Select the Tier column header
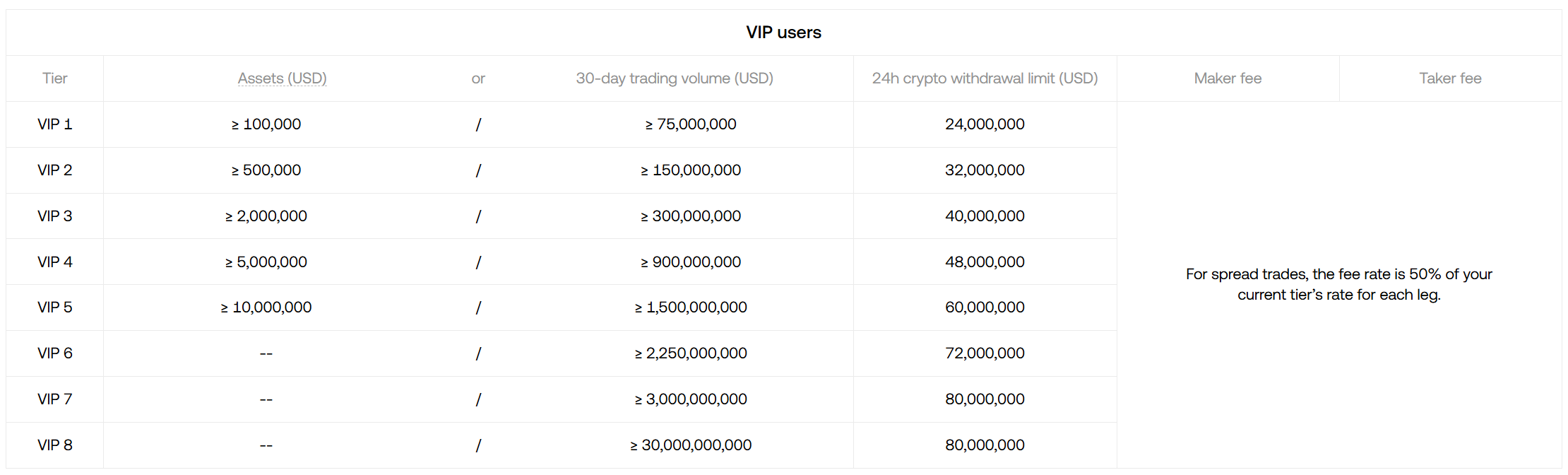The image size is (1568, 475). 54,78
